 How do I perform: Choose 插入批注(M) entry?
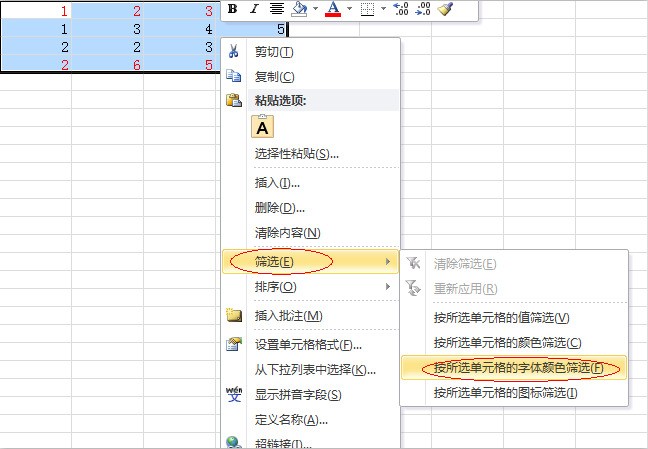[310, 316]
